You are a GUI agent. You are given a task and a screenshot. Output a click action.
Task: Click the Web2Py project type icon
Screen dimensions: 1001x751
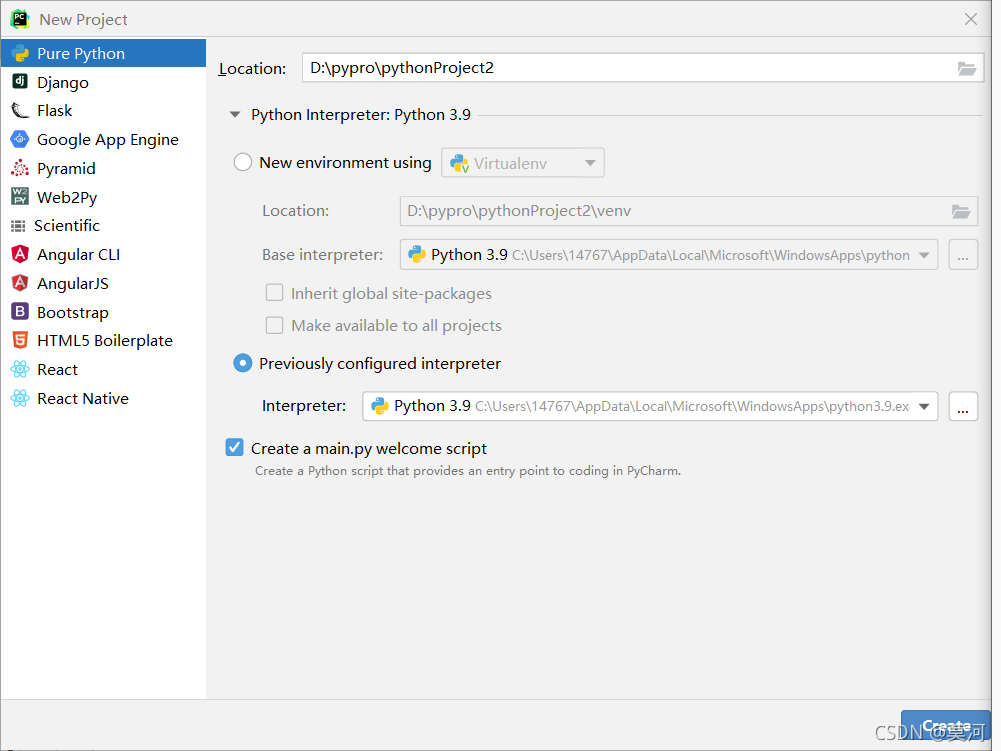click(20, 197)
